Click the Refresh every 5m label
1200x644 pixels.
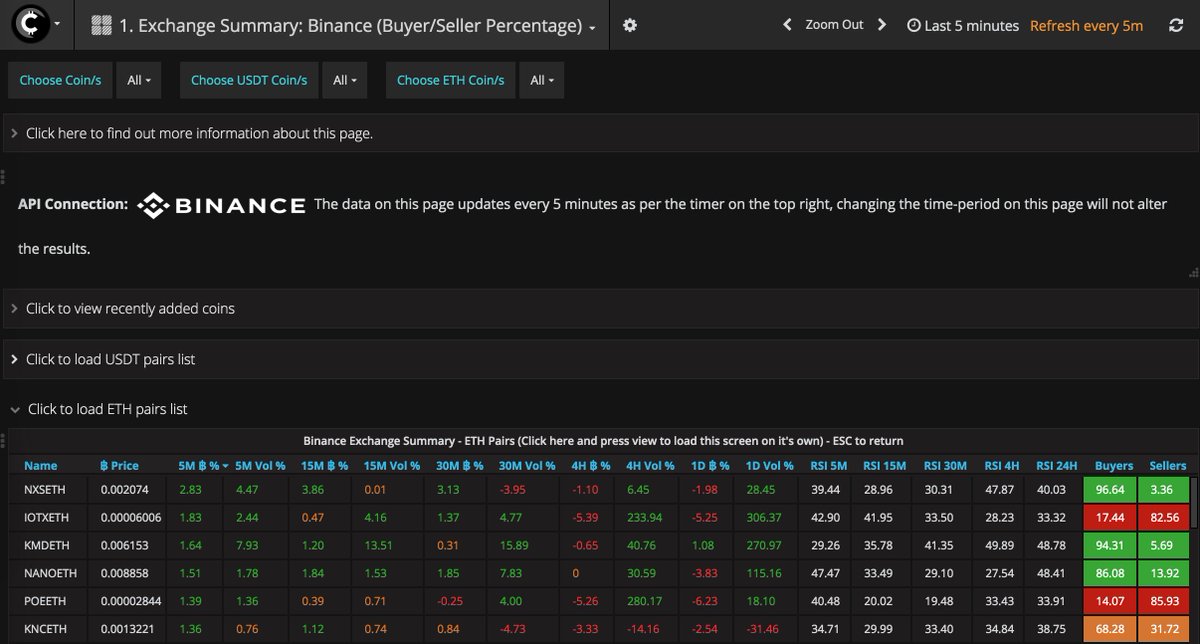1086,26
